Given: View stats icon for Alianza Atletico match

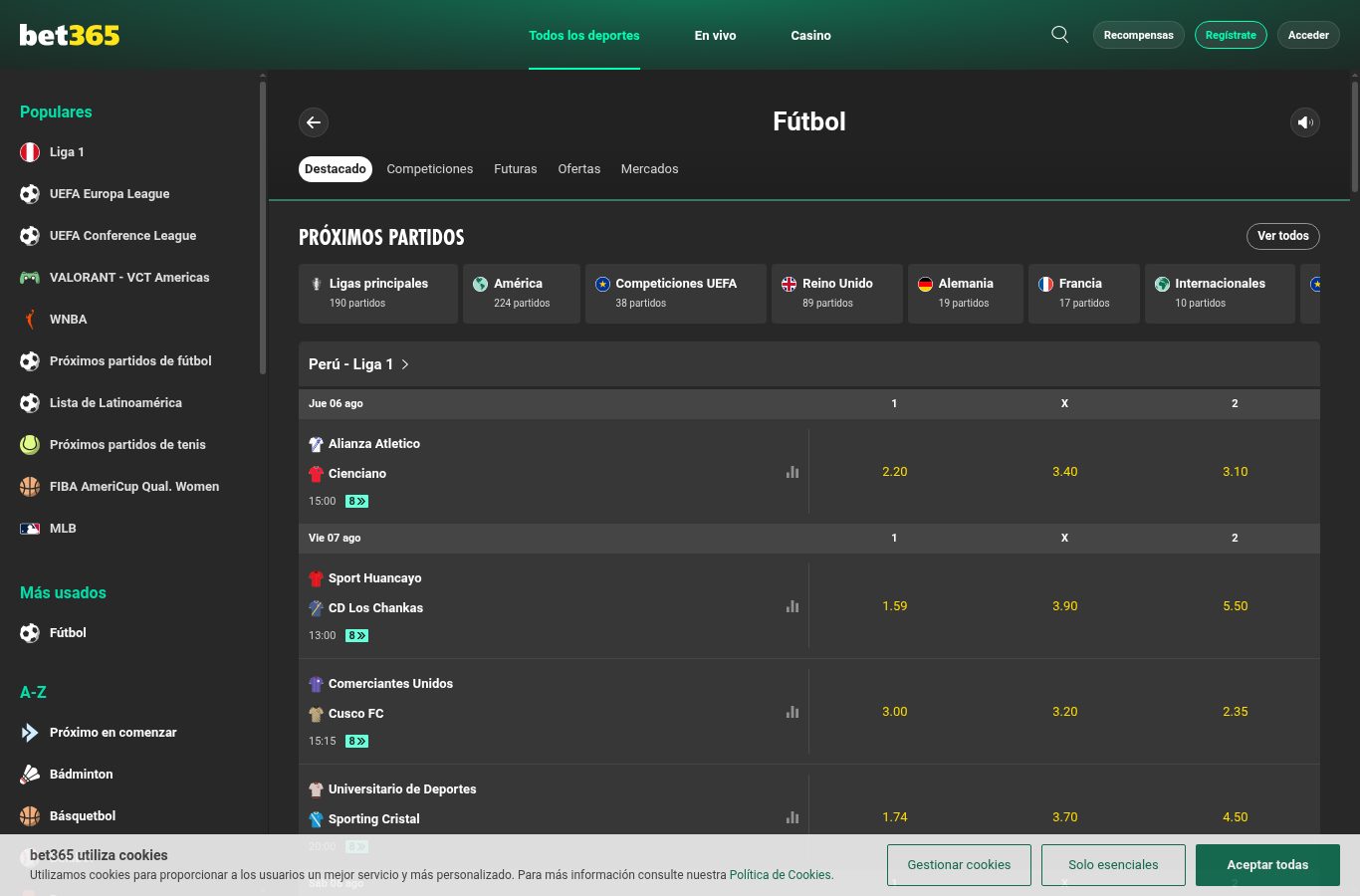Looking at the screenshot, I should 793,472.
